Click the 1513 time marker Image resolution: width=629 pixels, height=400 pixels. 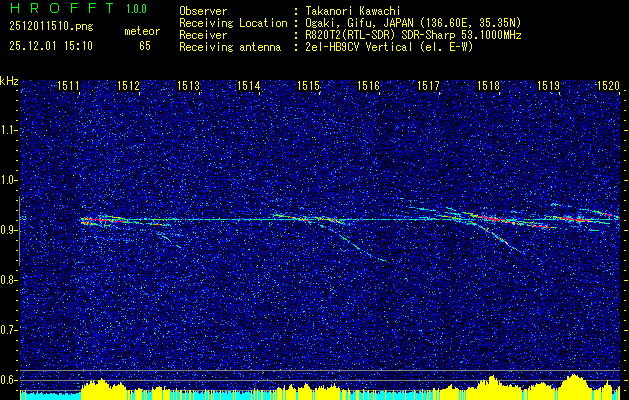[x=188, y=85]
